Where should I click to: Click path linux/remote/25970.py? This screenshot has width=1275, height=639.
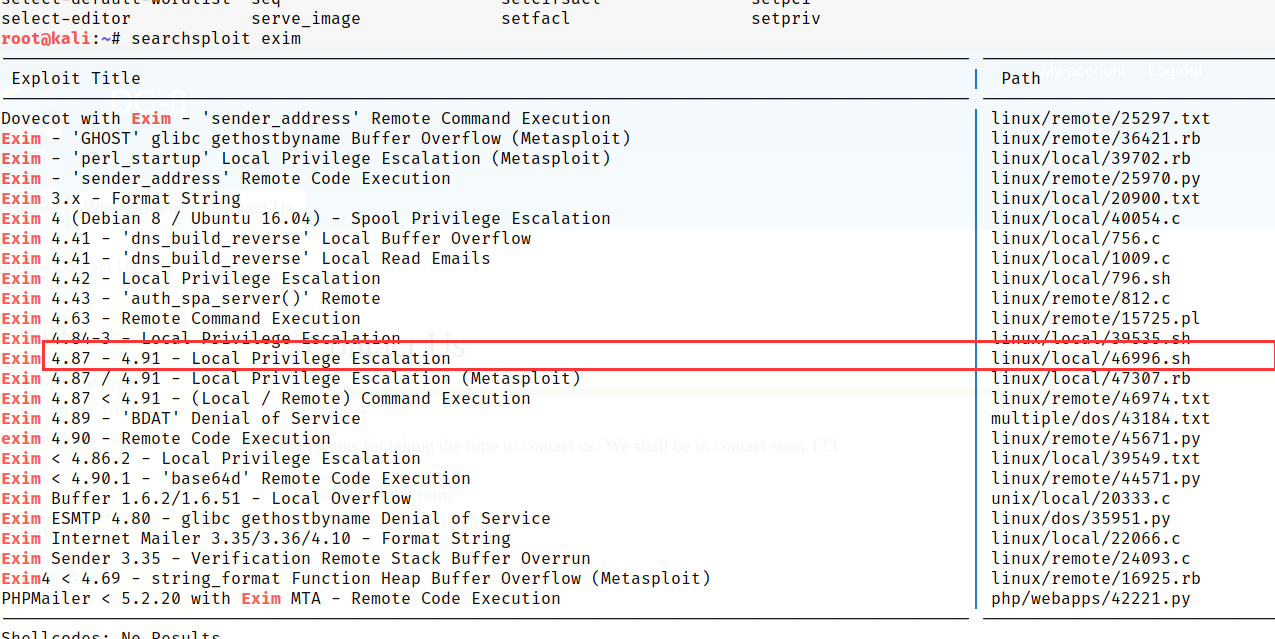click(x=1096, y=178)
